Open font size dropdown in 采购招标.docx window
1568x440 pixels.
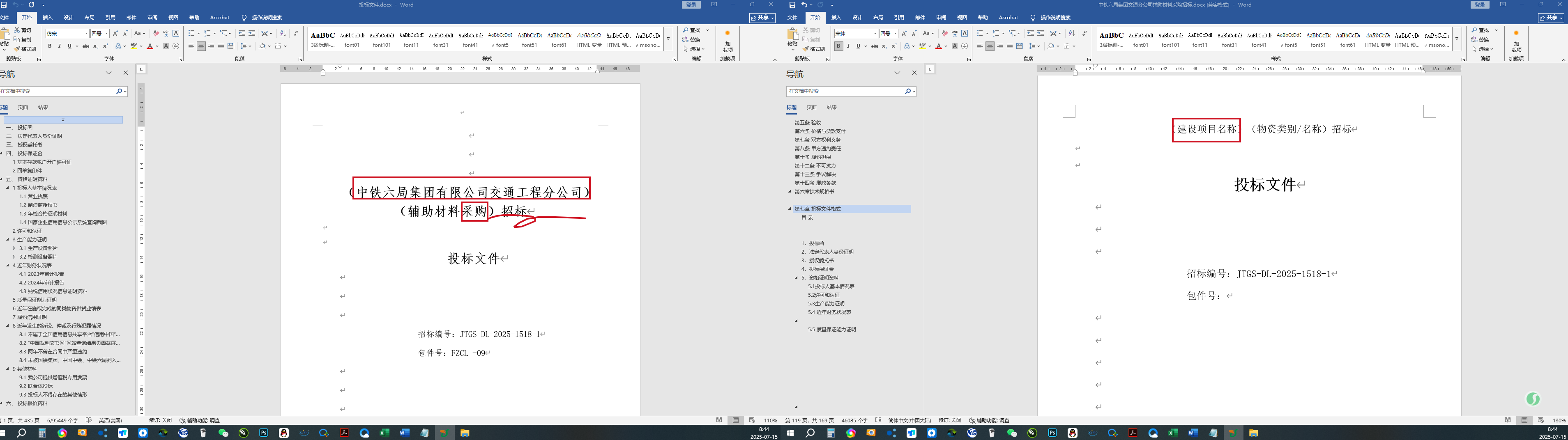coord(896,34)
